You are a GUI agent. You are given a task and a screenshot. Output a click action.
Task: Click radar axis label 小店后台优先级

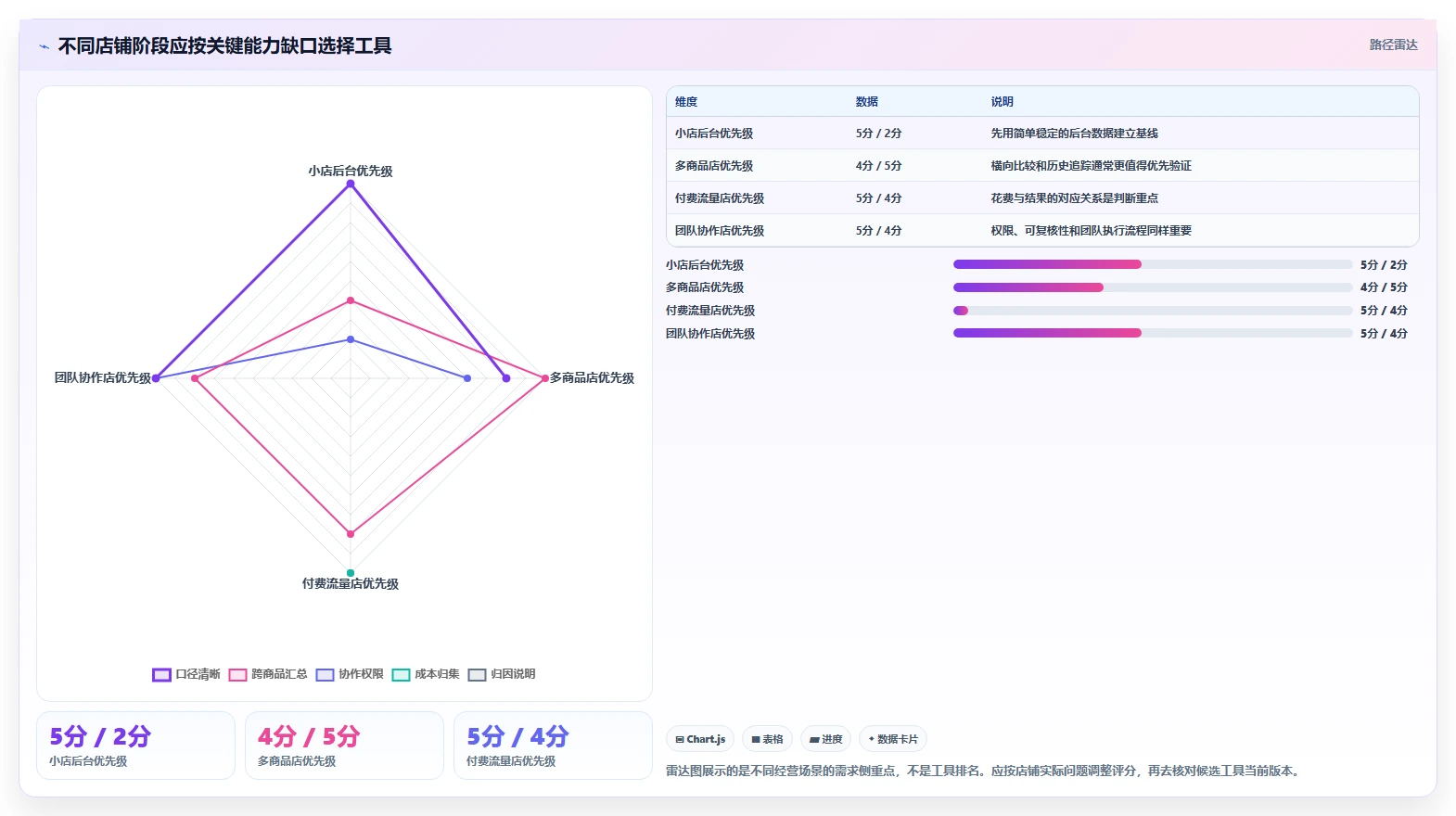(351, 172)
